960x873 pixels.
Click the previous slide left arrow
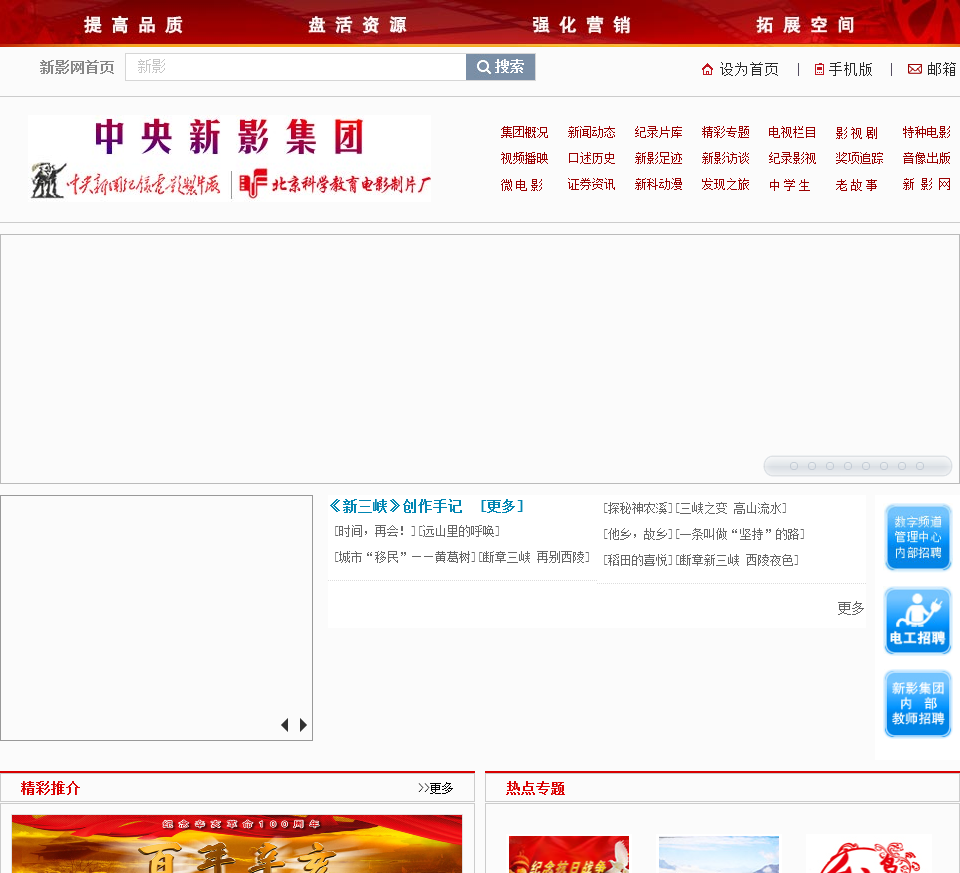point(285,725)
